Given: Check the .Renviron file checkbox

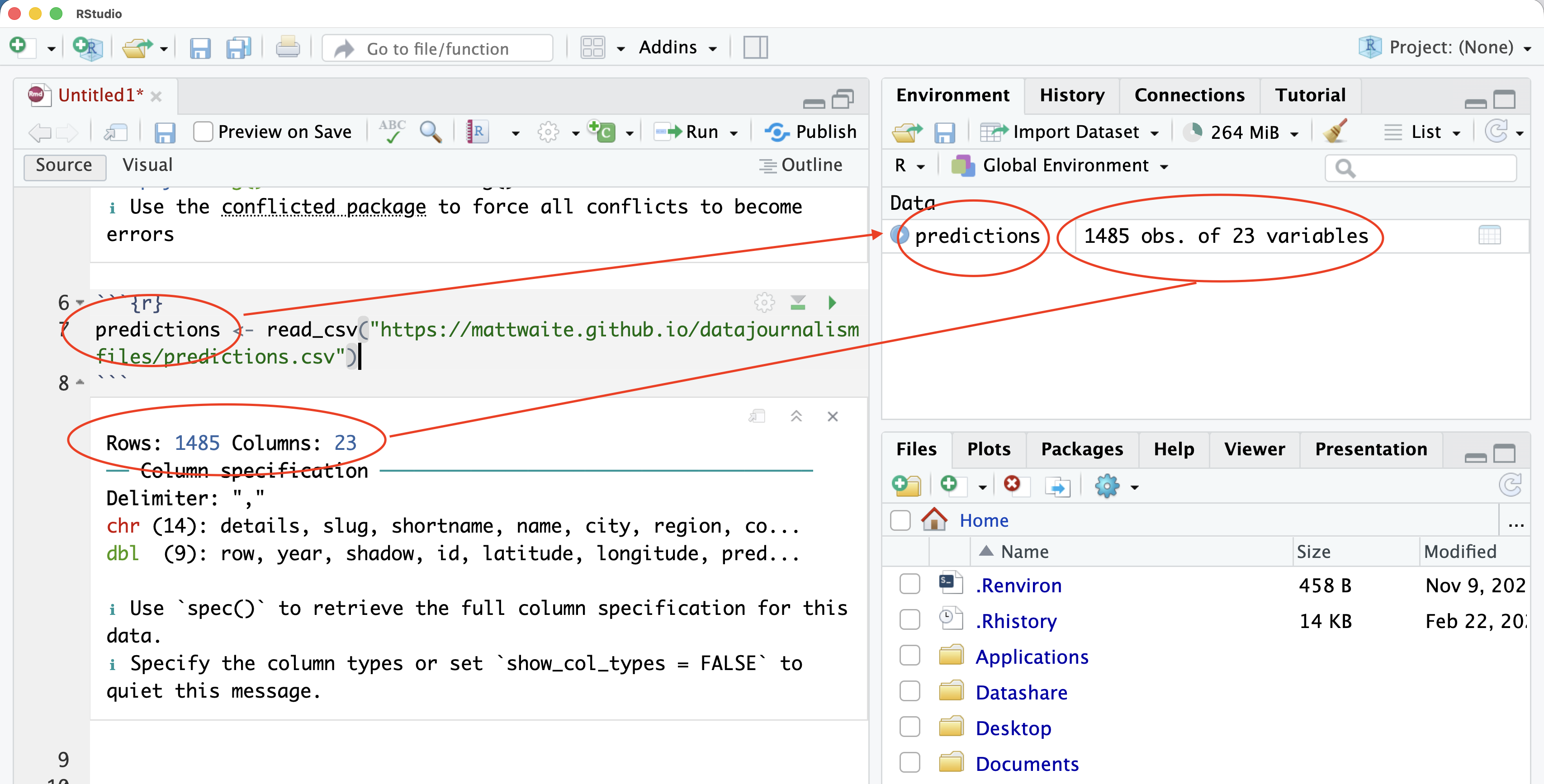Looking at the screenshot, I should [x=909, y=584].
